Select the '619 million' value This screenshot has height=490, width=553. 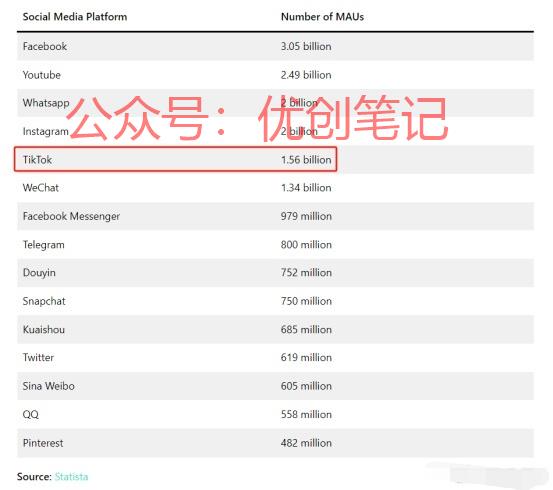click(306, 358)
